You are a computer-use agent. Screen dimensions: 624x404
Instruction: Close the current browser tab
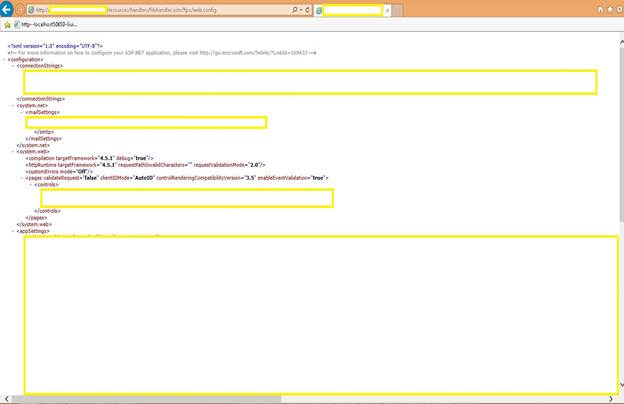(x=387, y=10)
